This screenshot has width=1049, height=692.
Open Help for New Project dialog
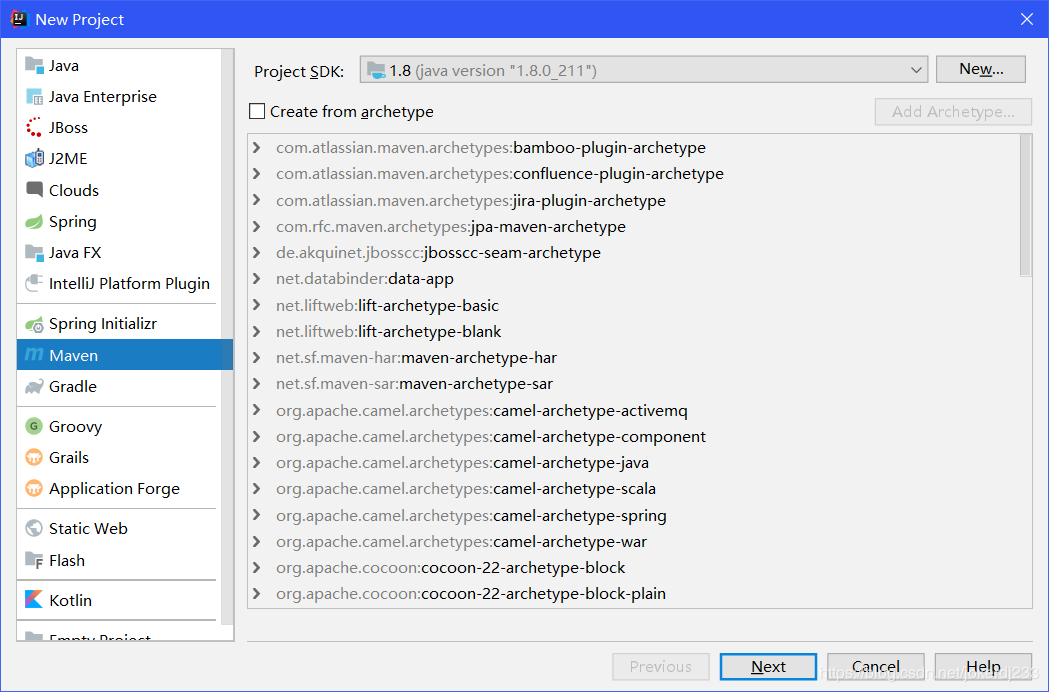[983, 667]
